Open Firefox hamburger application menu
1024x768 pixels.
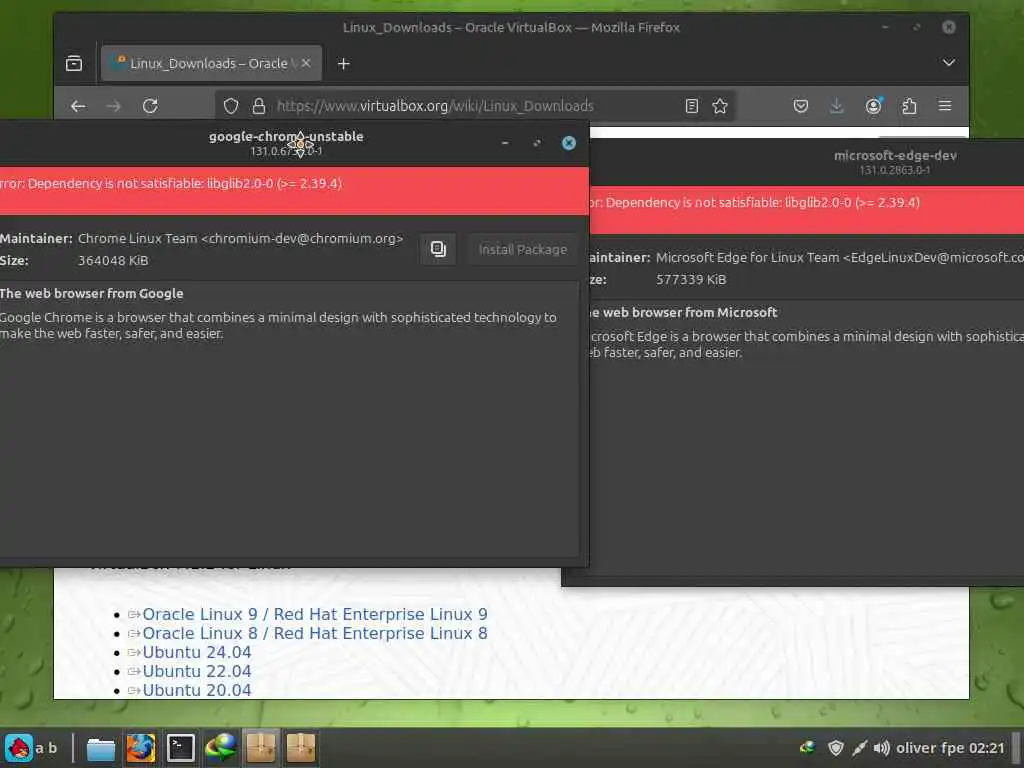click(945, 106)
